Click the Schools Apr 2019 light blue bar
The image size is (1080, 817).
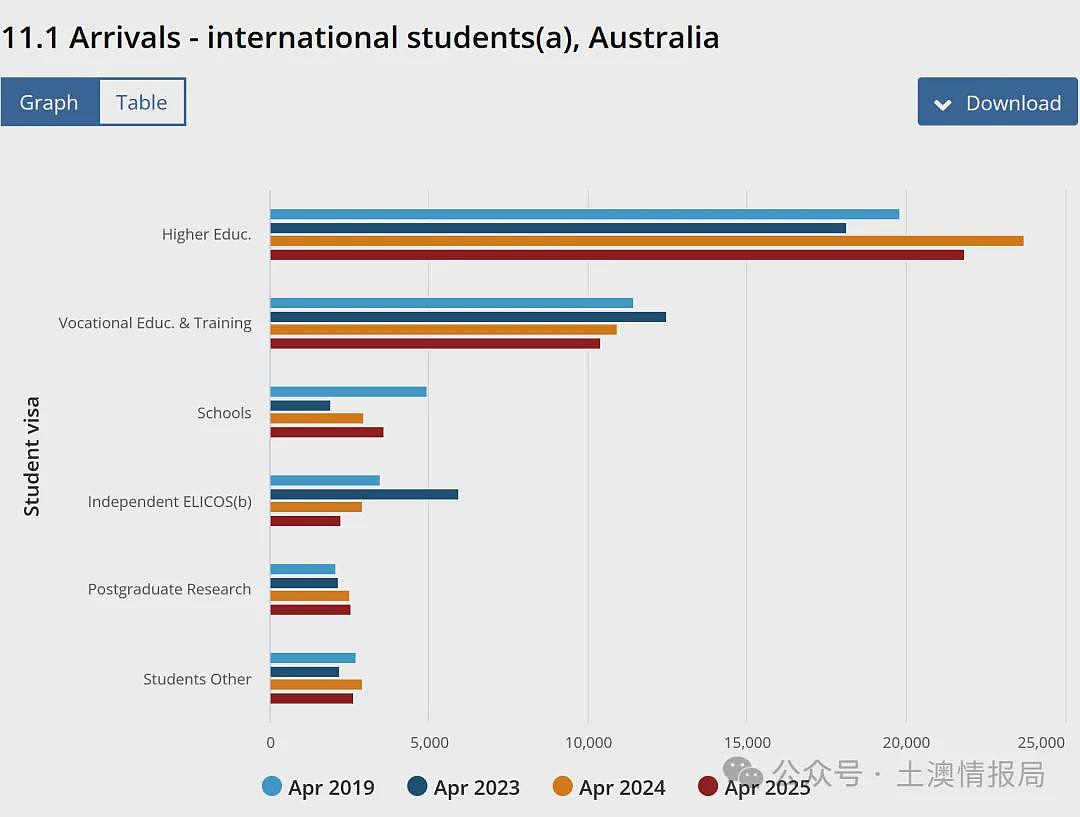[x=349, y=392]
